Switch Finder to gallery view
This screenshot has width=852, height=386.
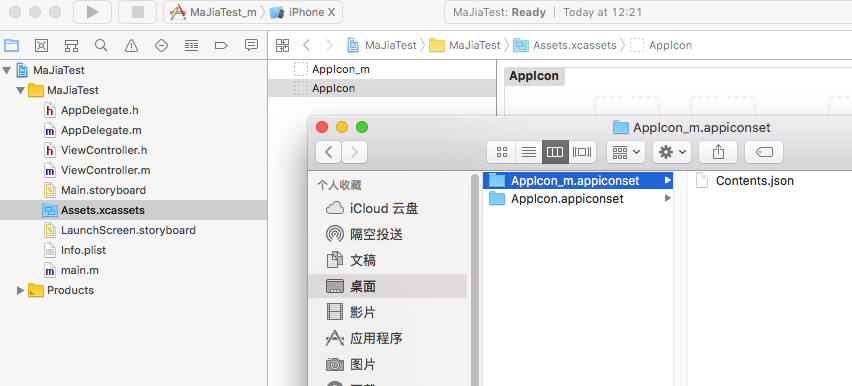point(582,152)
